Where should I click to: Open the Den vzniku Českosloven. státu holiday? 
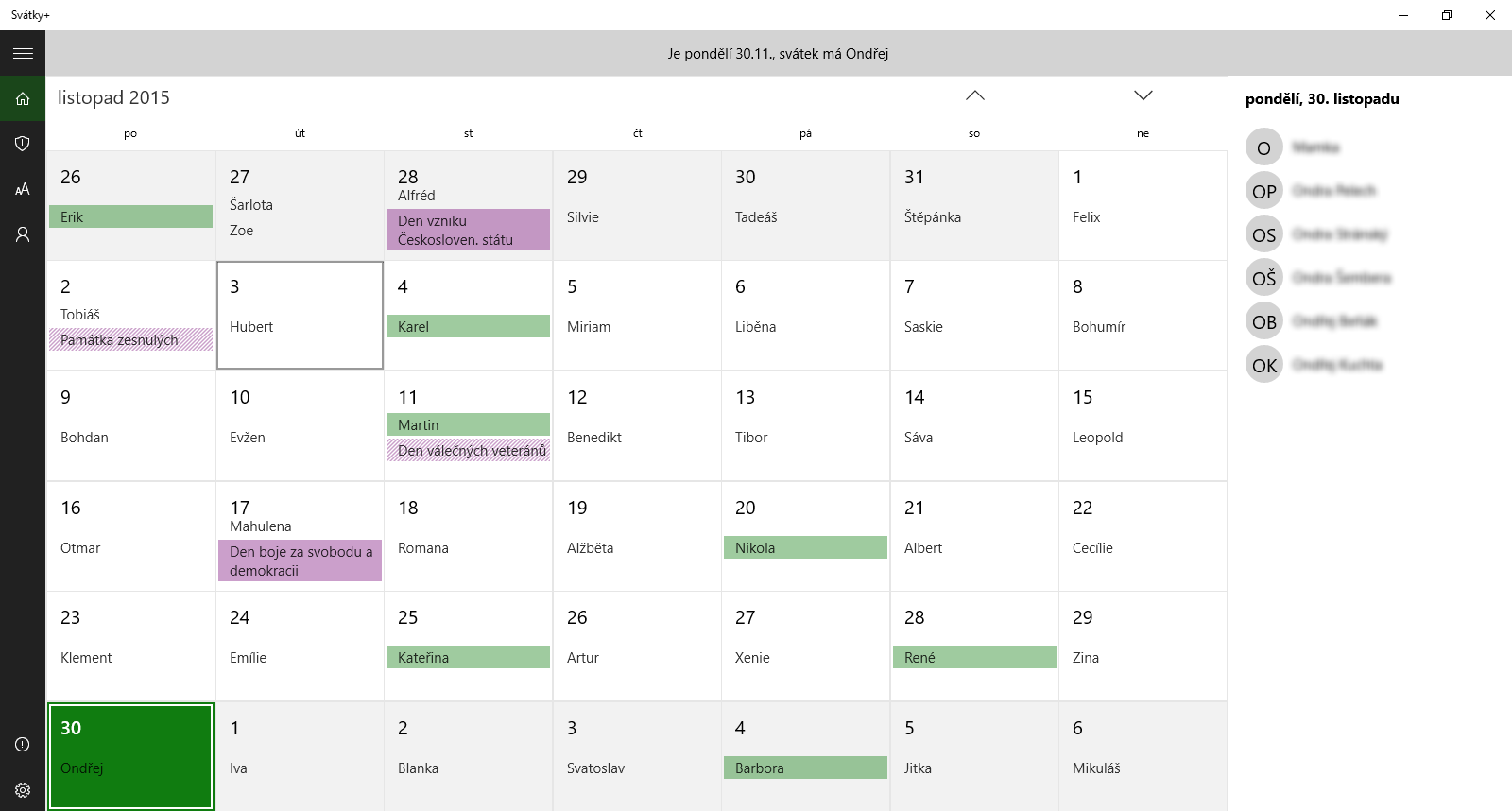click(468, 230)
